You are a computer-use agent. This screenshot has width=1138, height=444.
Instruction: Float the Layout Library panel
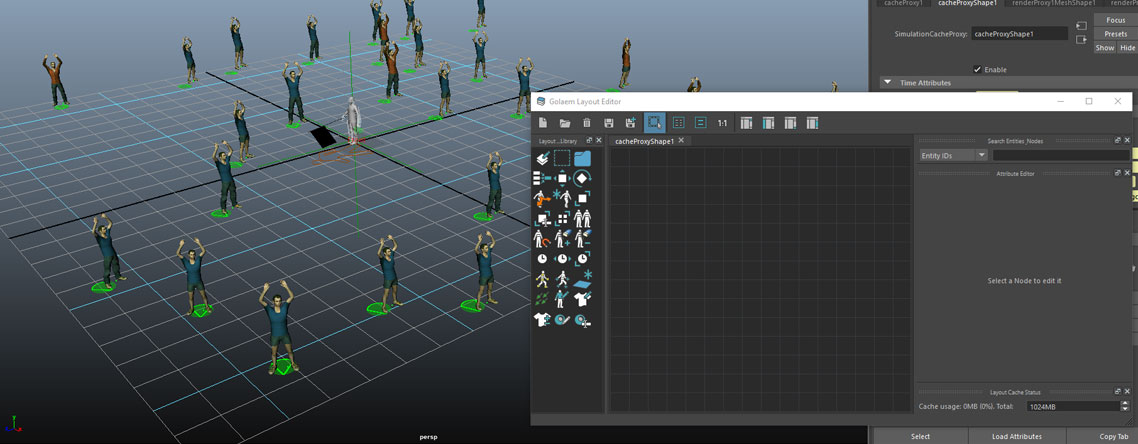(589, 141)
